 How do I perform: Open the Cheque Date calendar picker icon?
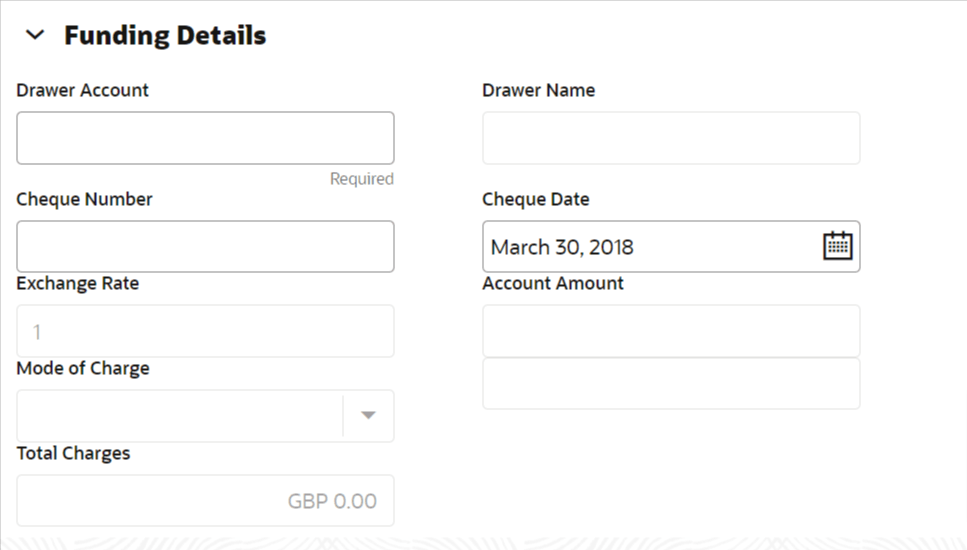[x=837, y=246]
